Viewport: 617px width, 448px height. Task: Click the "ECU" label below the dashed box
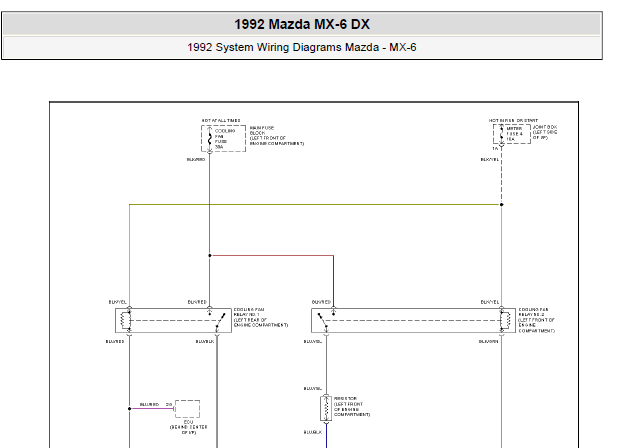tap(188, 422)
